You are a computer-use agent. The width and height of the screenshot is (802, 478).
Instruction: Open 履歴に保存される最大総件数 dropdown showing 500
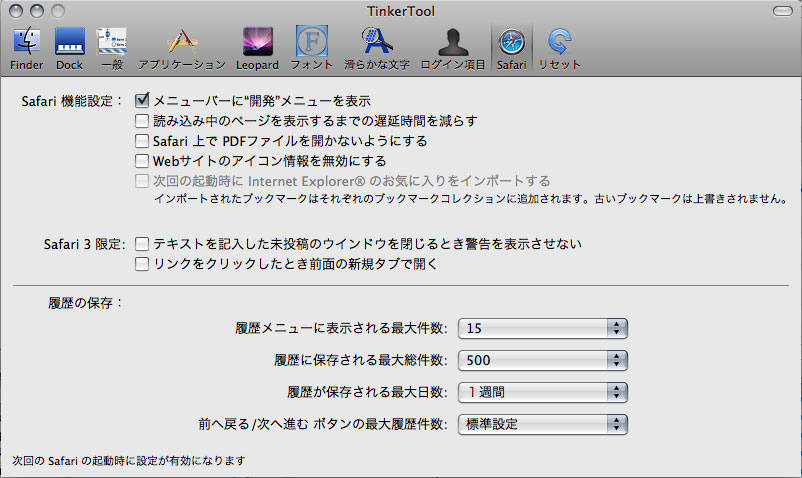tap(543, 360)
